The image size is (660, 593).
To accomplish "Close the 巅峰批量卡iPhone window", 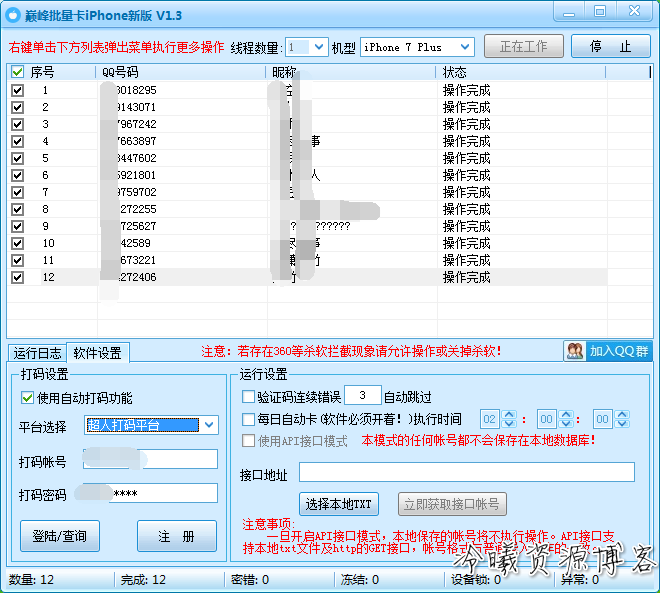I will point(634,11).
